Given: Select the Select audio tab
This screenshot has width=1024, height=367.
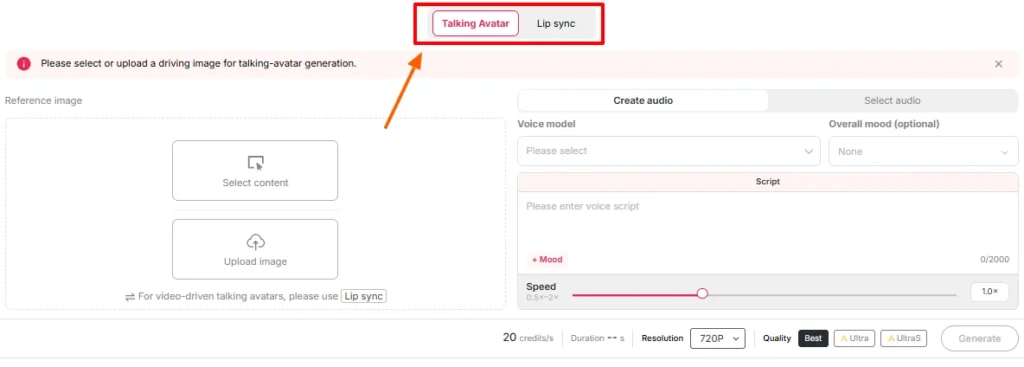Looking at the screenshot, I should (892, 101).
